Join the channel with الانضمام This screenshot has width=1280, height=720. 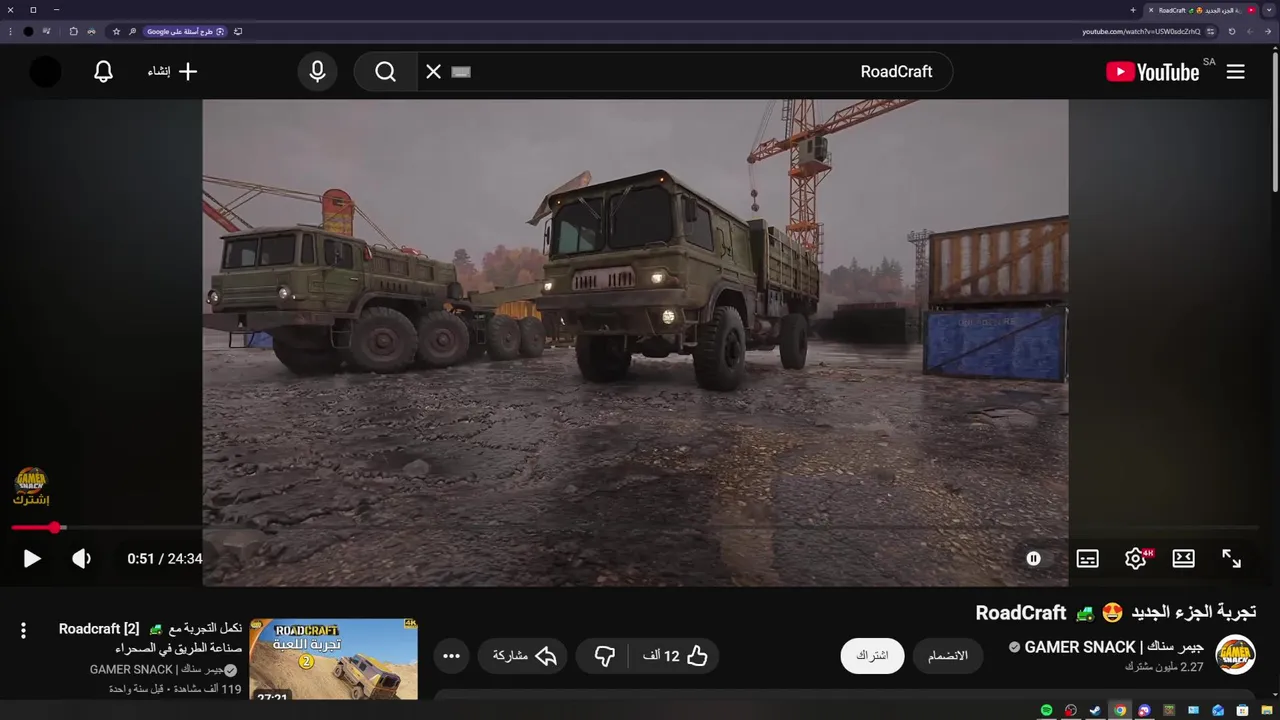point(948,656)
